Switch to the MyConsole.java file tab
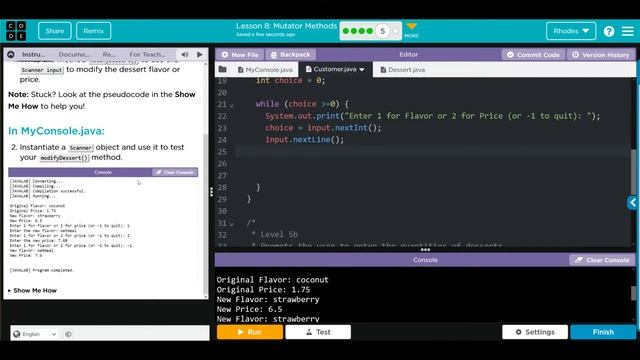 coord(265,70)
